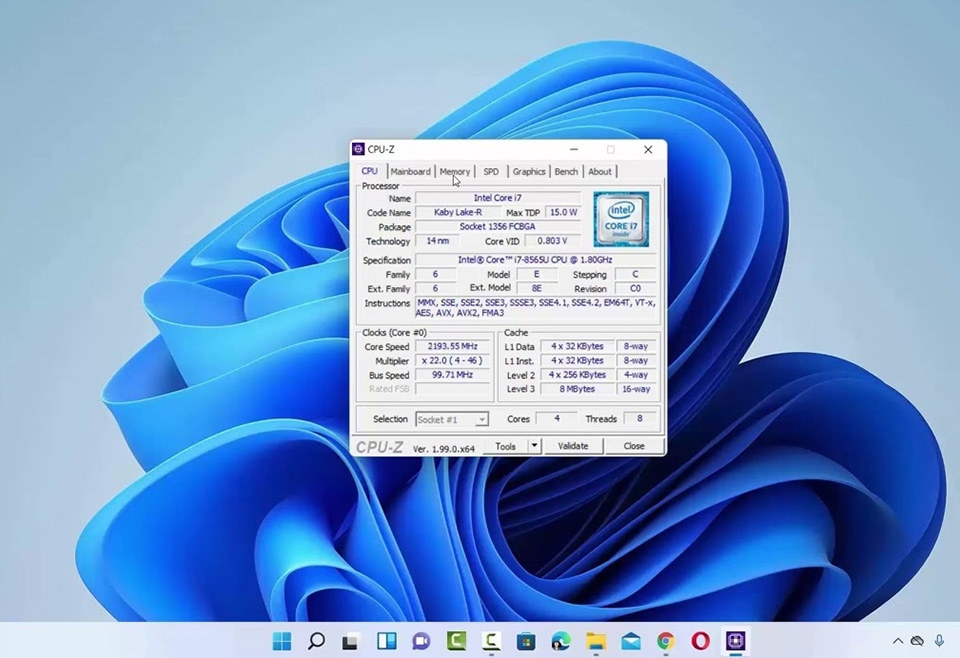
Task: Click Bus Speed 99.71 MHz value
Action: (452, 375)
